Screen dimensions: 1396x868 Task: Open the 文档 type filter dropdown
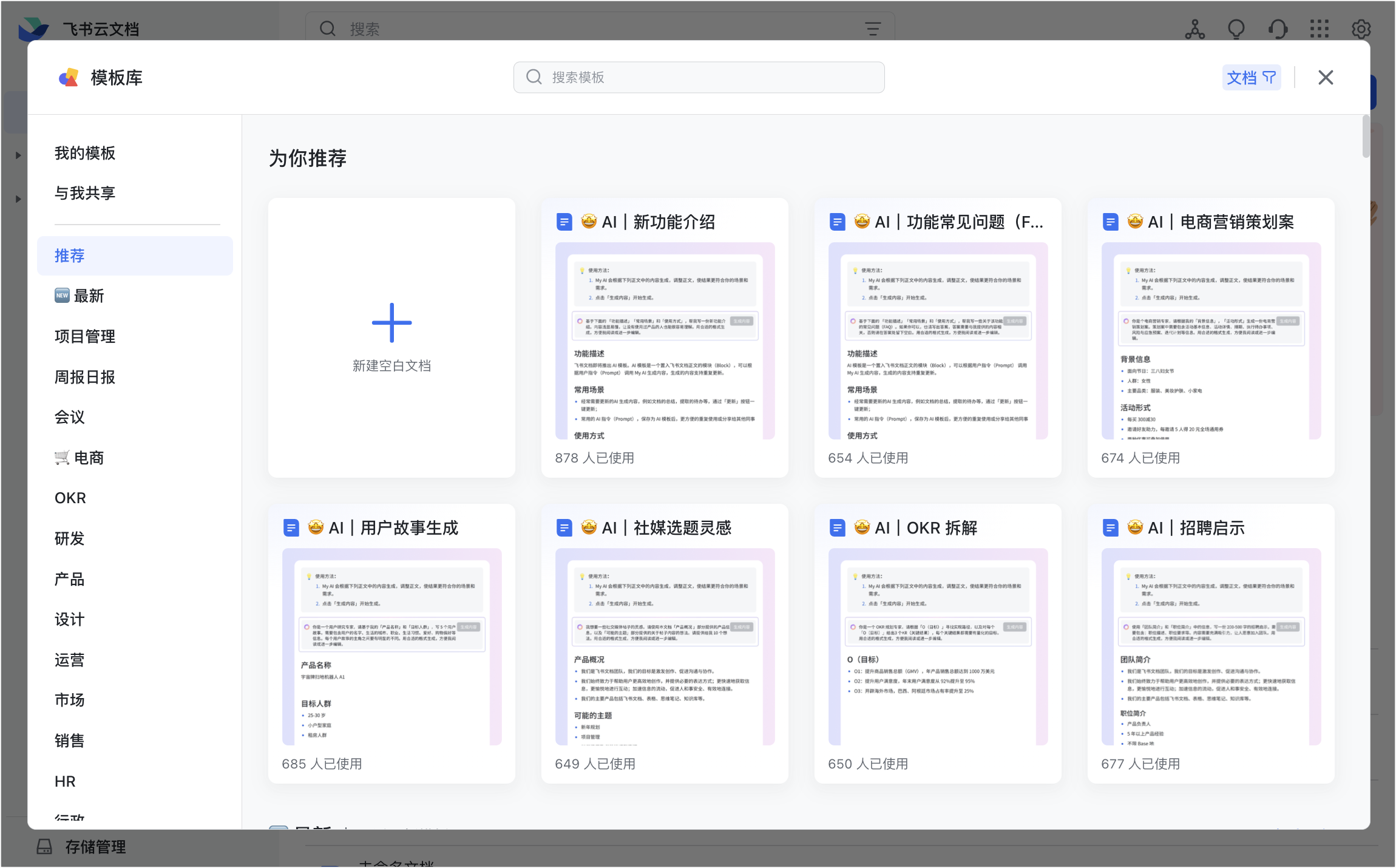tap(1252, 77)
